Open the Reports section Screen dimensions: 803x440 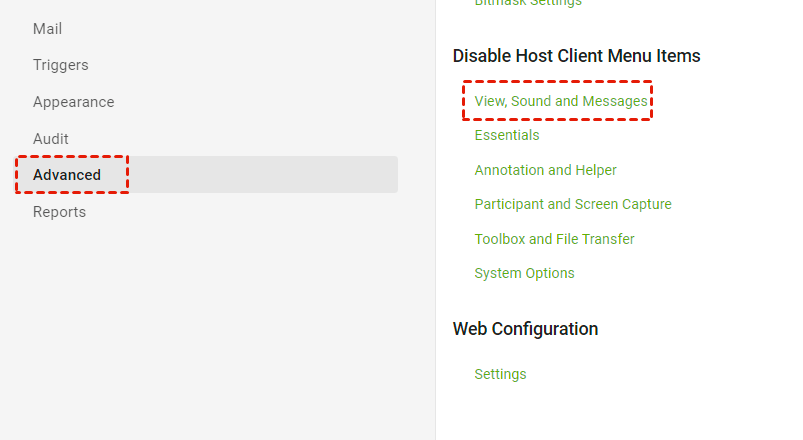59,212
